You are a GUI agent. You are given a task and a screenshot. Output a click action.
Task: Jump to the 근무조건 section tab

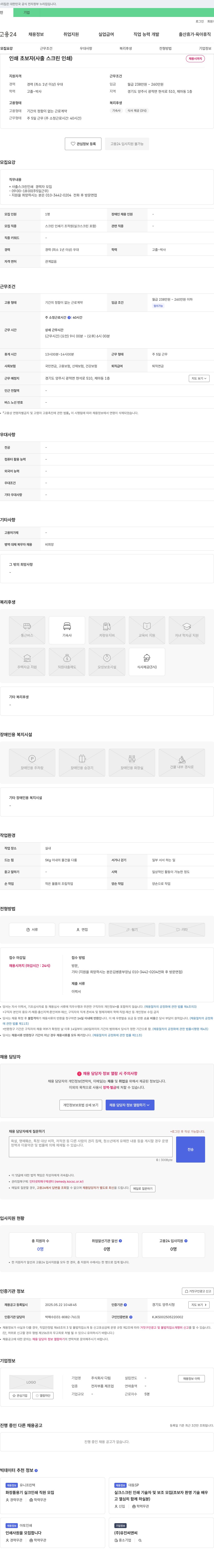(46, 48)
